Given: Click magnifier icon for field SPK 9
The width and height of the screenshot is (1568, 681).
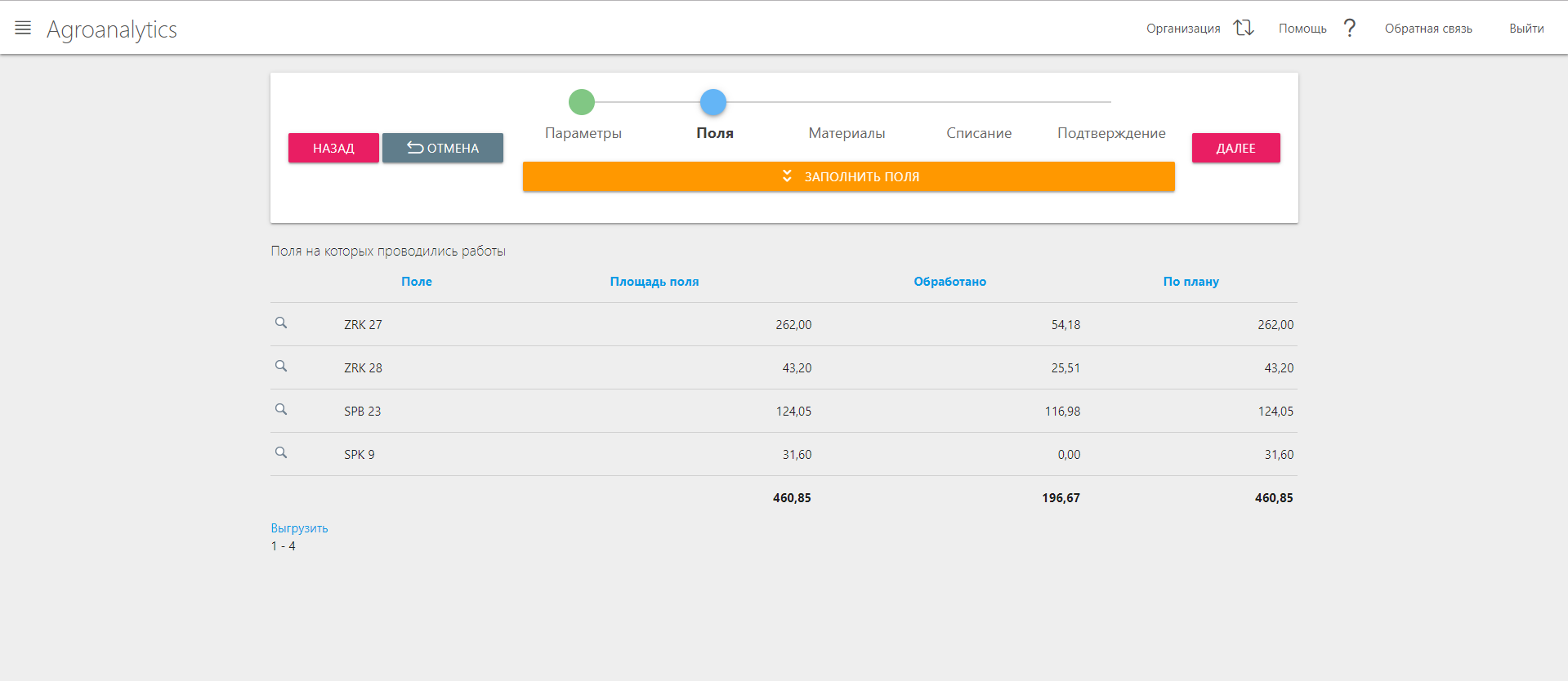Looking at the screenshot, I should 281,453.
